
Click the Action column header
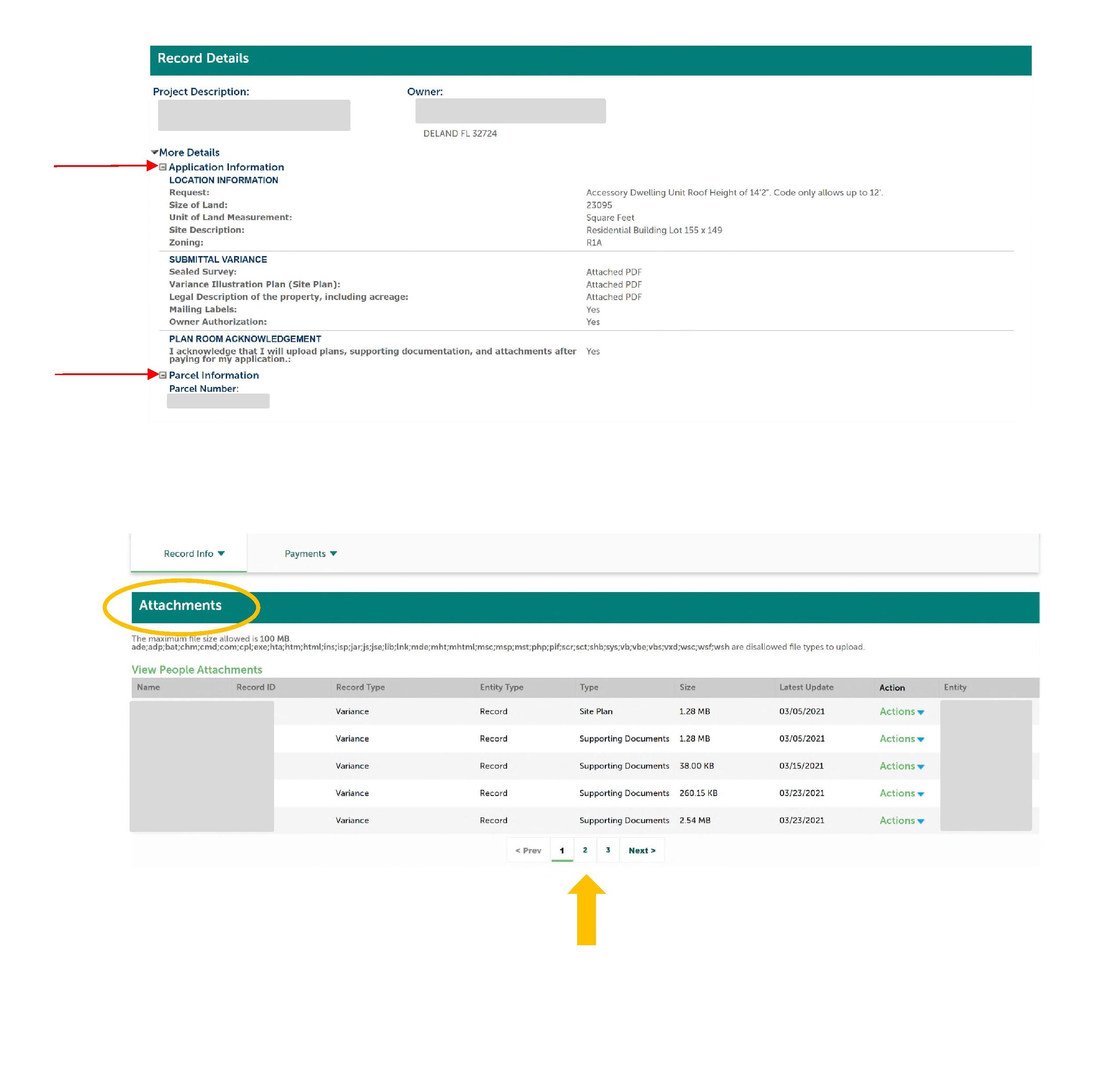pos(892,687)
